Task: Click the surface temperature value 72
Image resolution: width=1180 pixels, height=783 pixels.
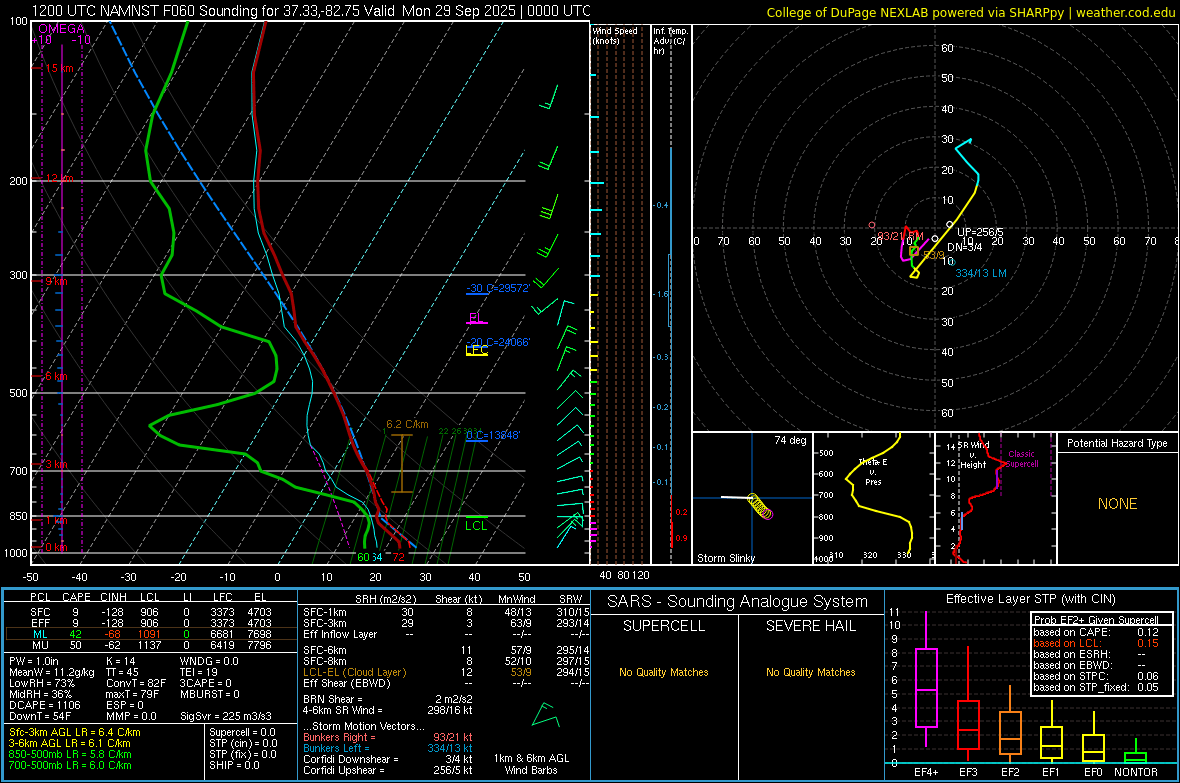Action: point(398,557)
